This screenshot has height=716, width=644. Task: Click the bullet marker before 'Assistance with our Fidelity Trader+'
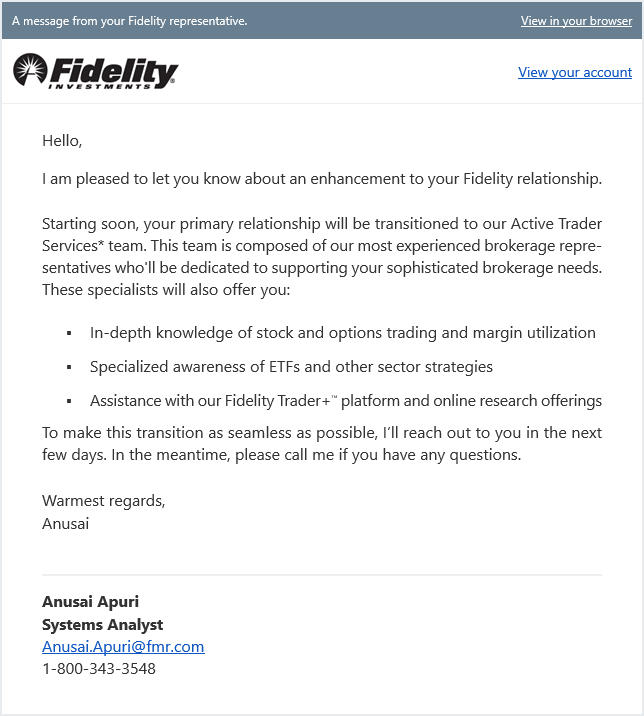(x=69, y=401)
